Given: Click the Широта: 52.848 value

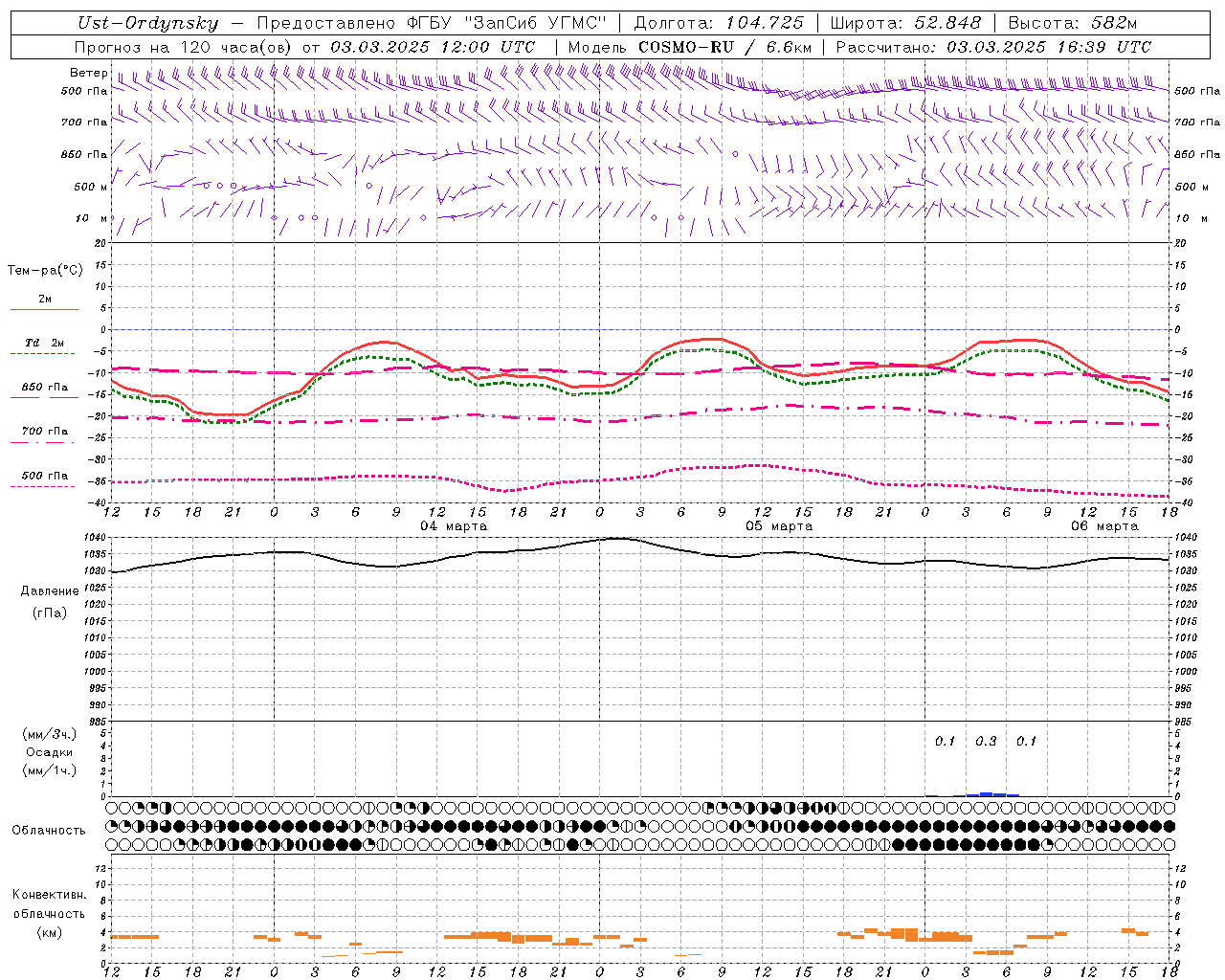Looking at the screenshot, I should pyautogui.click(x=905, y=23).
